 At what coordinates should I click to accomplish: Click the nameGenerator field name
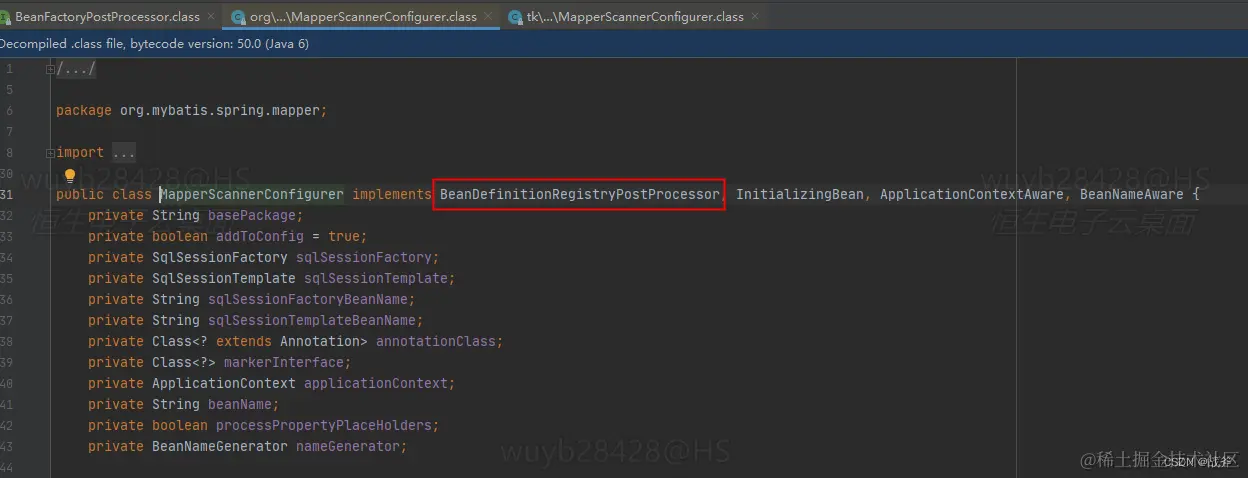click(348, 446)
